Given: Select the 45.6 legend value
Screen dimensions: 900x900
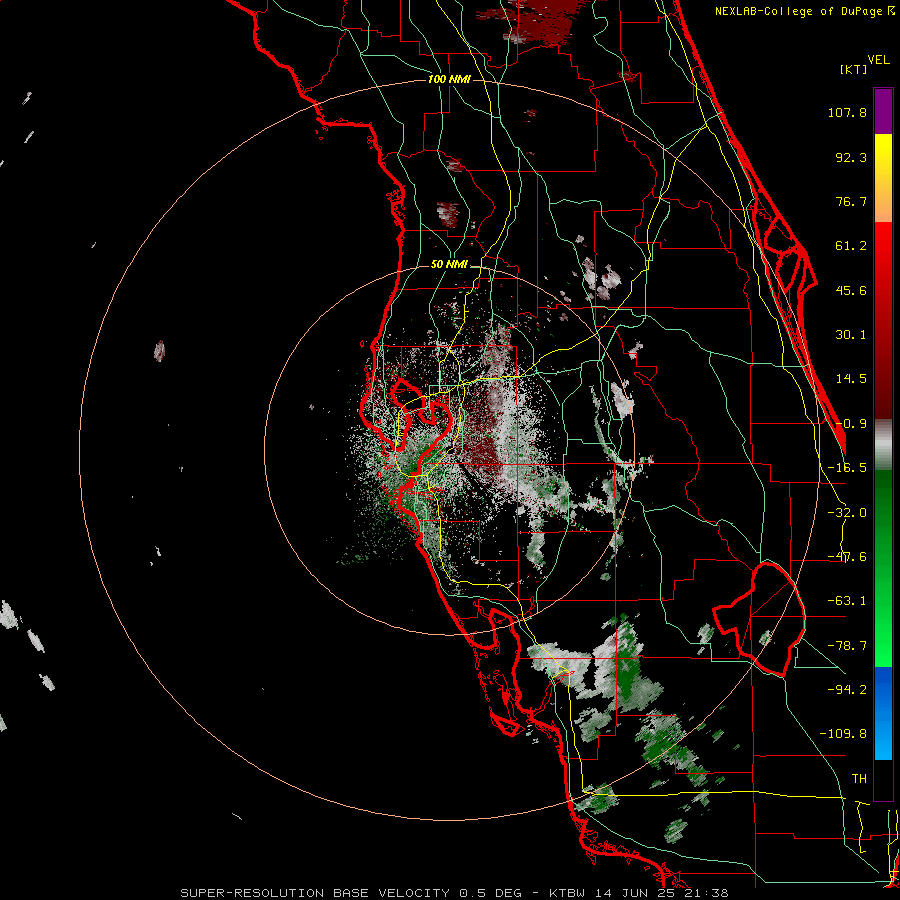Looking at the screenshot, I should pos(851,290).
